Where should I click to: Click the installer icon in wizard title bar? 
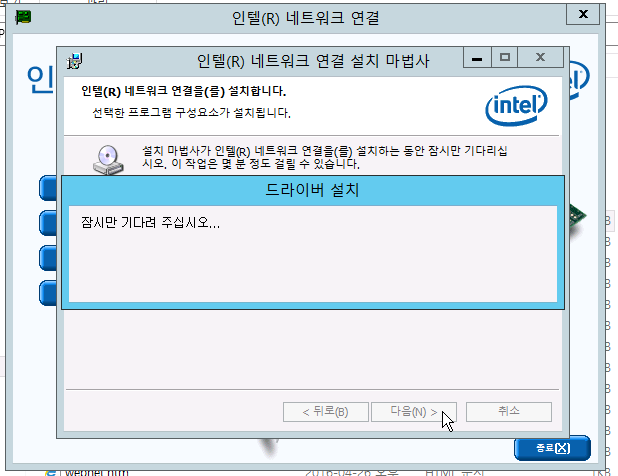(75, 61)
